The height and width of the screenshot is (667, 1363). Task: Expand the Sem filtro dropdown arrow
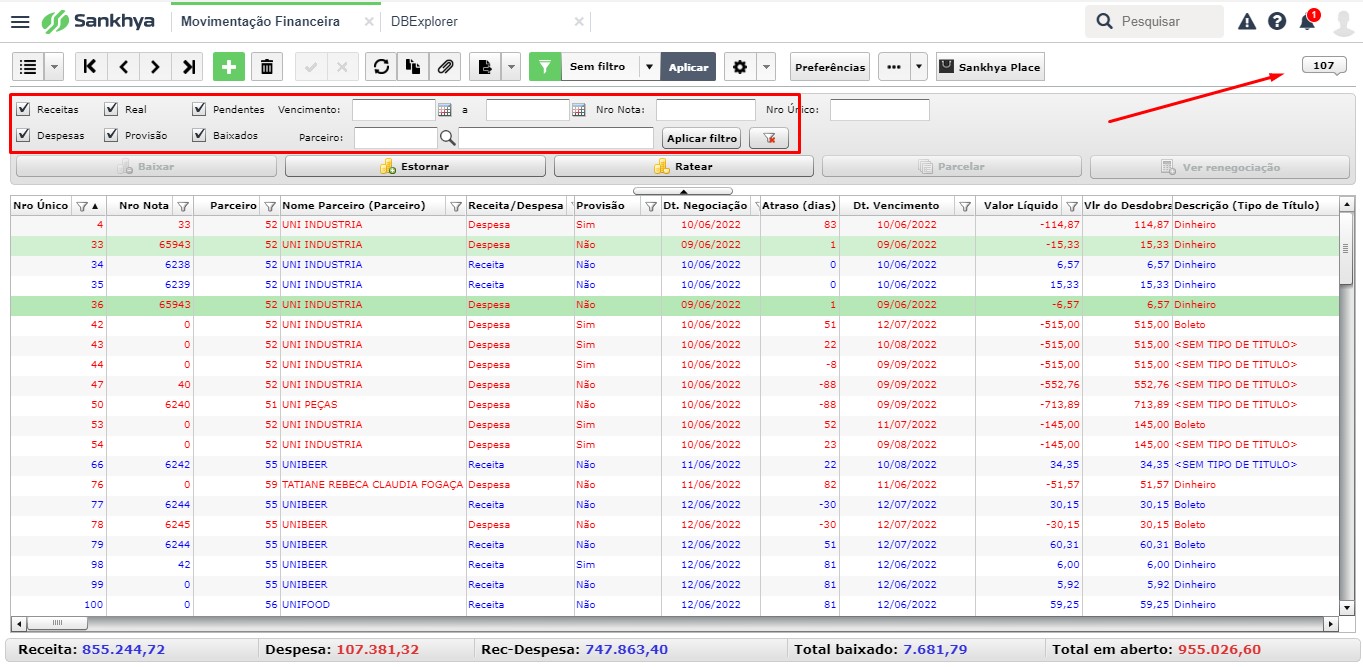(648, 67)
